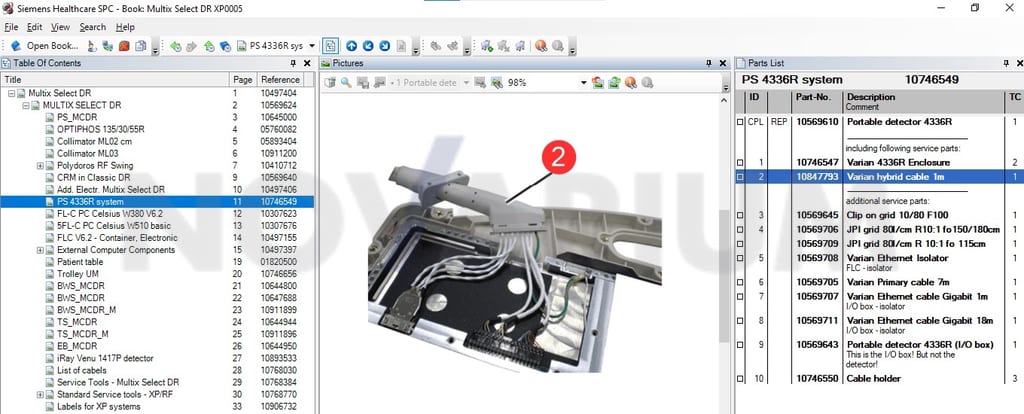This screenshot has width=1024, height=414.
Task: Select iRay Venu 1417P detector entry
Action: coord(105,358)
